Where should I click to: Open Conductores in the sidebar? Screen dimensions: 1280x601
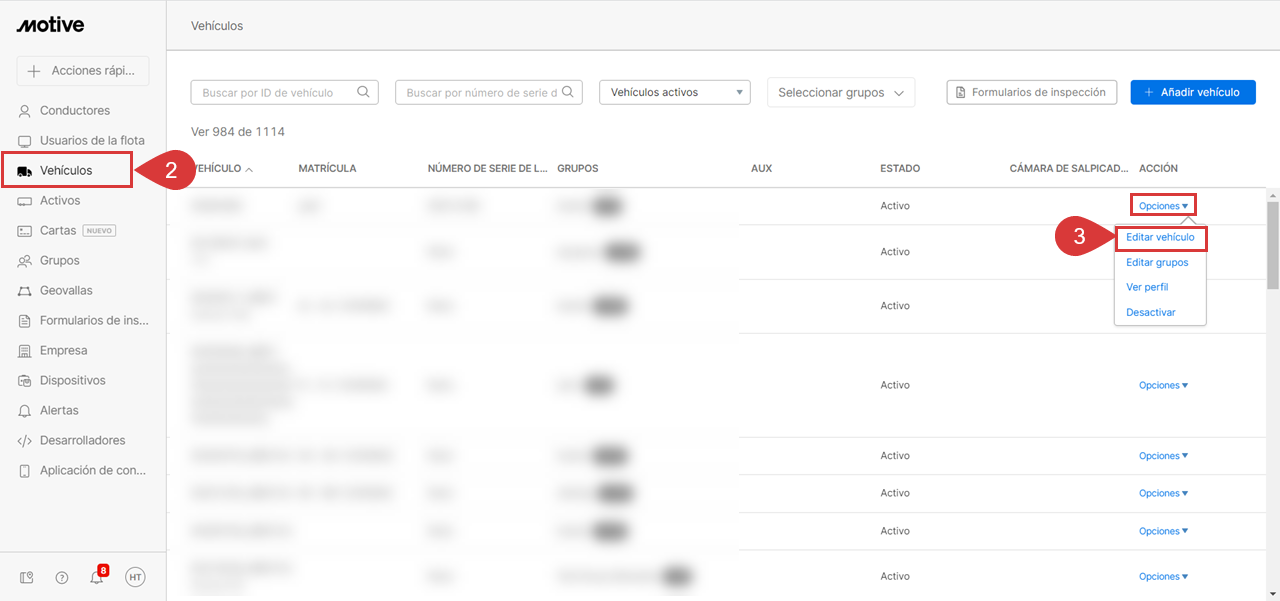[x=75, y=111]
